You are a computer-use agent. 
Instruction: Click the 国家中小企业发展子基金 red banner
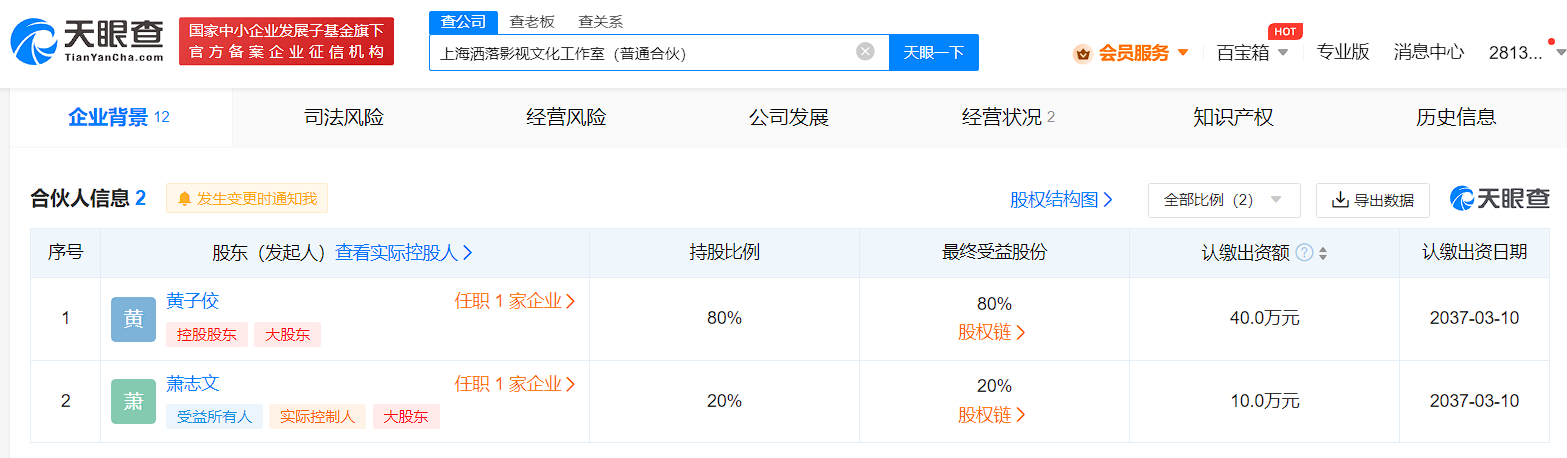pos(286,41)
